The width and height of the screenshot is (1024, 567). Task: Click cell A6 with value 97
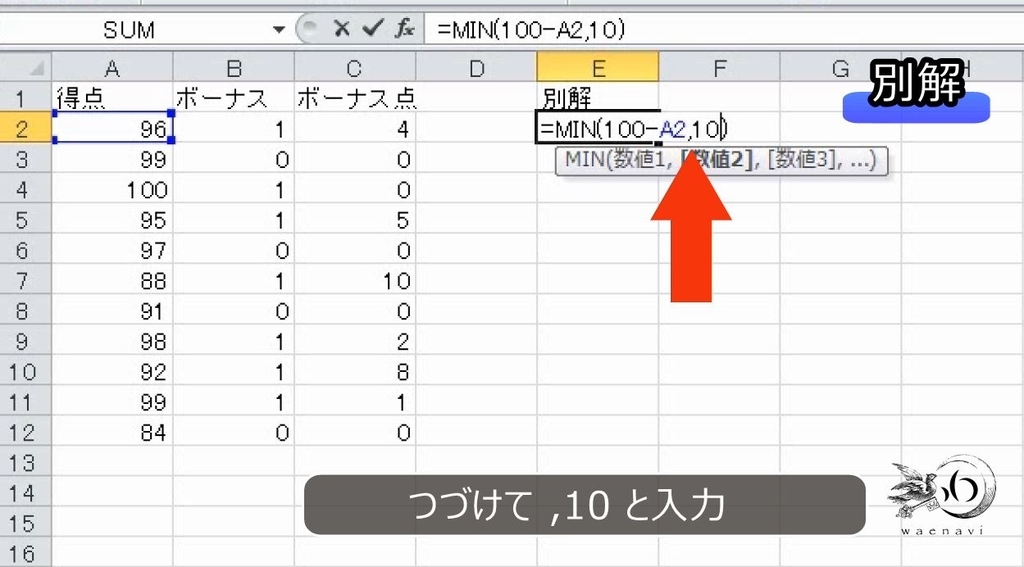point(112,250)
